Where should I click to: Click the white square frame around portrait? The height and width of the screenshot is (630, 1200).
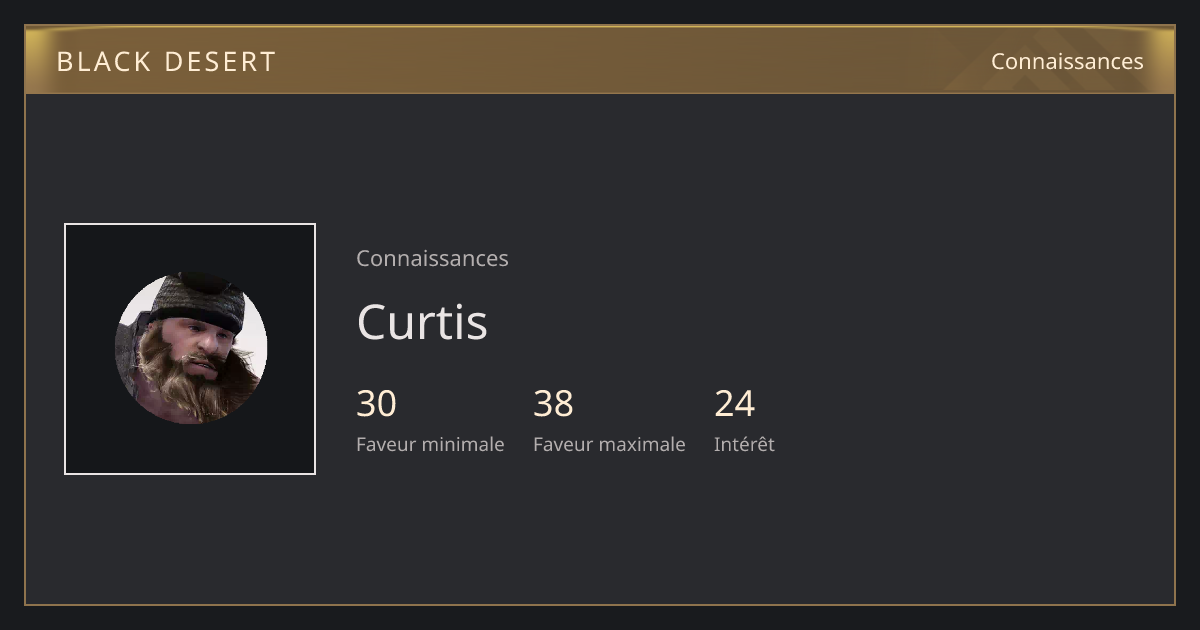190,349
